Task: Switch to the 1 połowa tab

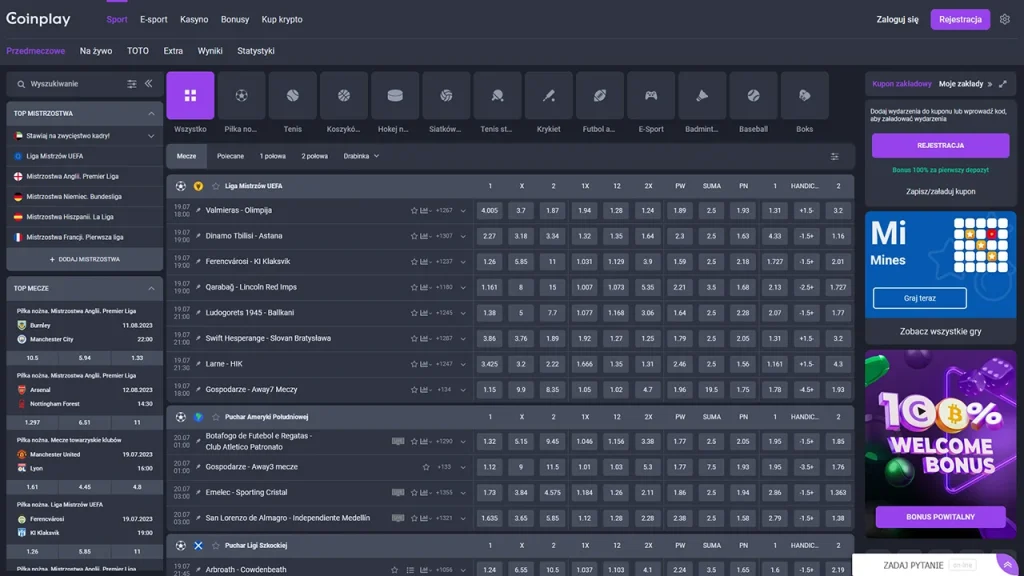Action: point(272,156)
